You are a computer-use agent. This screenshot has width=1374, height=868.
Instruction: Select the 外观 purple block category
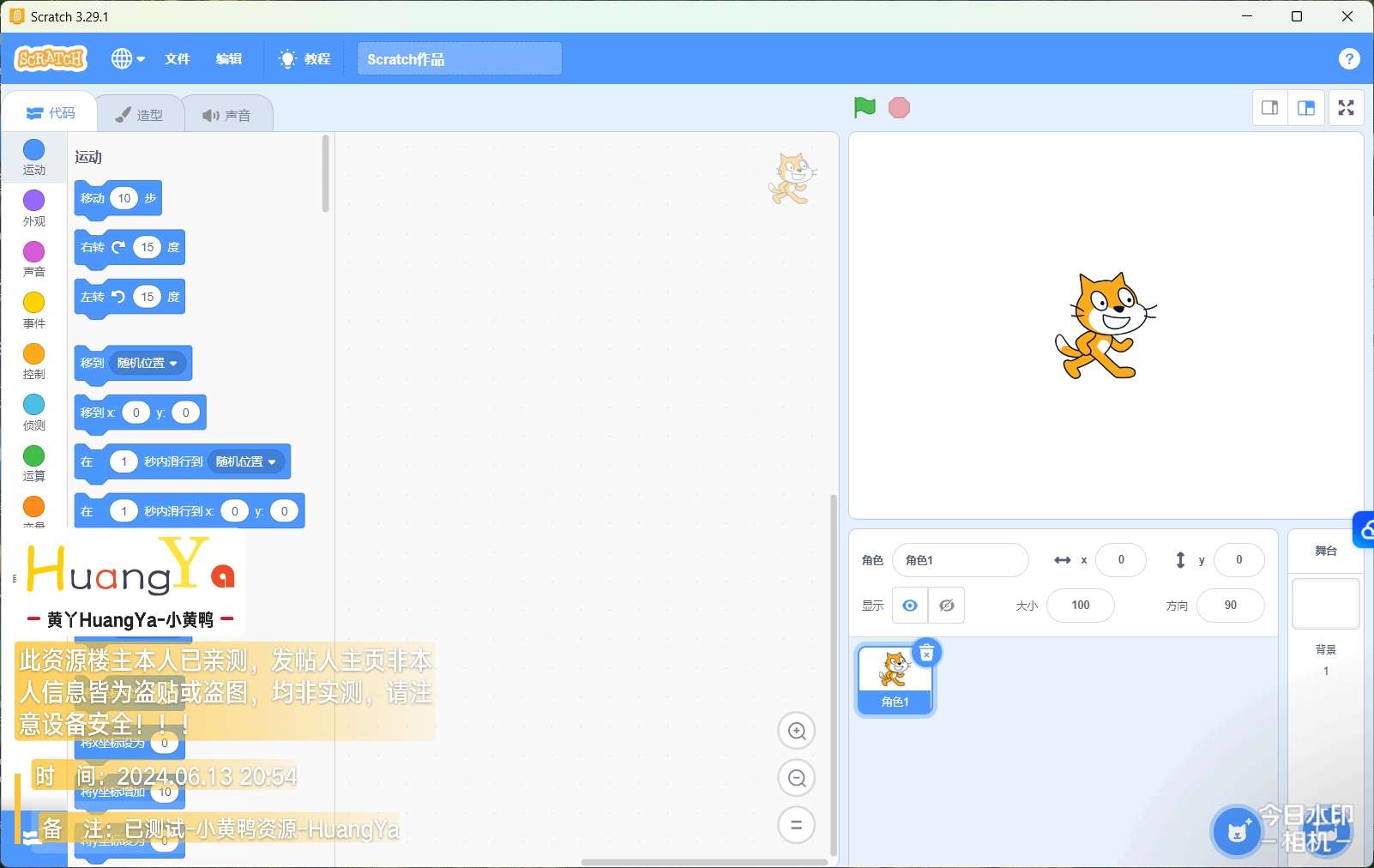(x=34, y=208)
